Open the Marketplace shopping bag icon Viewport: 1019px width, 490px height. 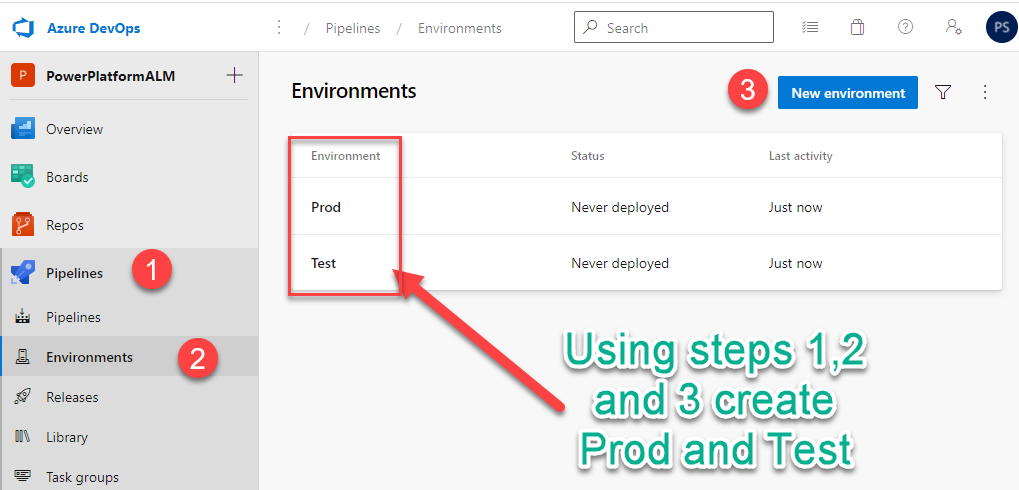857,27
